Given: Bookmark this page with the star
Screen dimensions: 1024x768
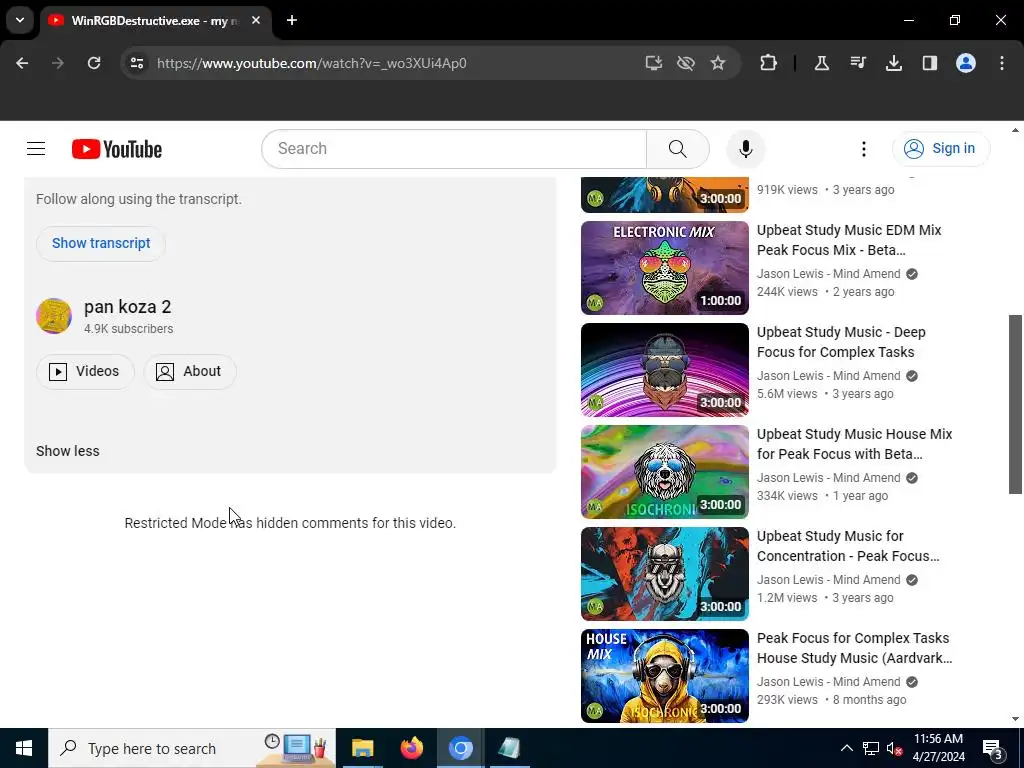Looking at the screenshot, I should click(x=718, y=63).
